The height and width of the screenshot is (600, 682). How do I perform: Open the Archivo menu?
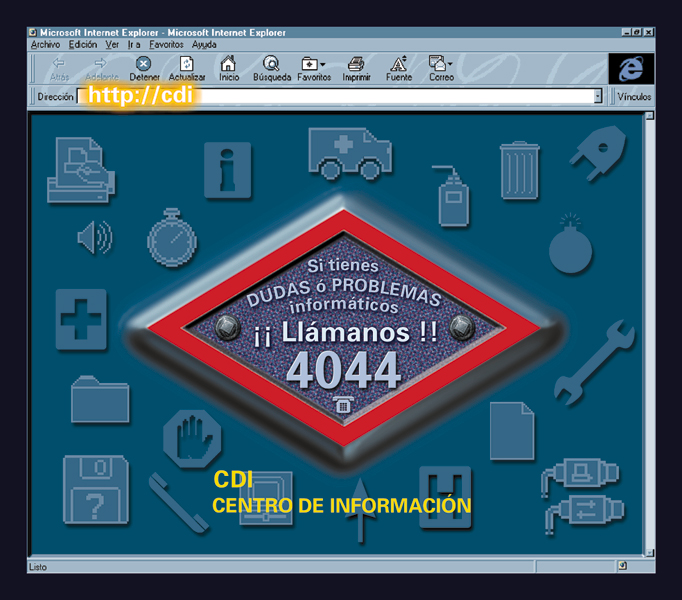click(45, 45)
